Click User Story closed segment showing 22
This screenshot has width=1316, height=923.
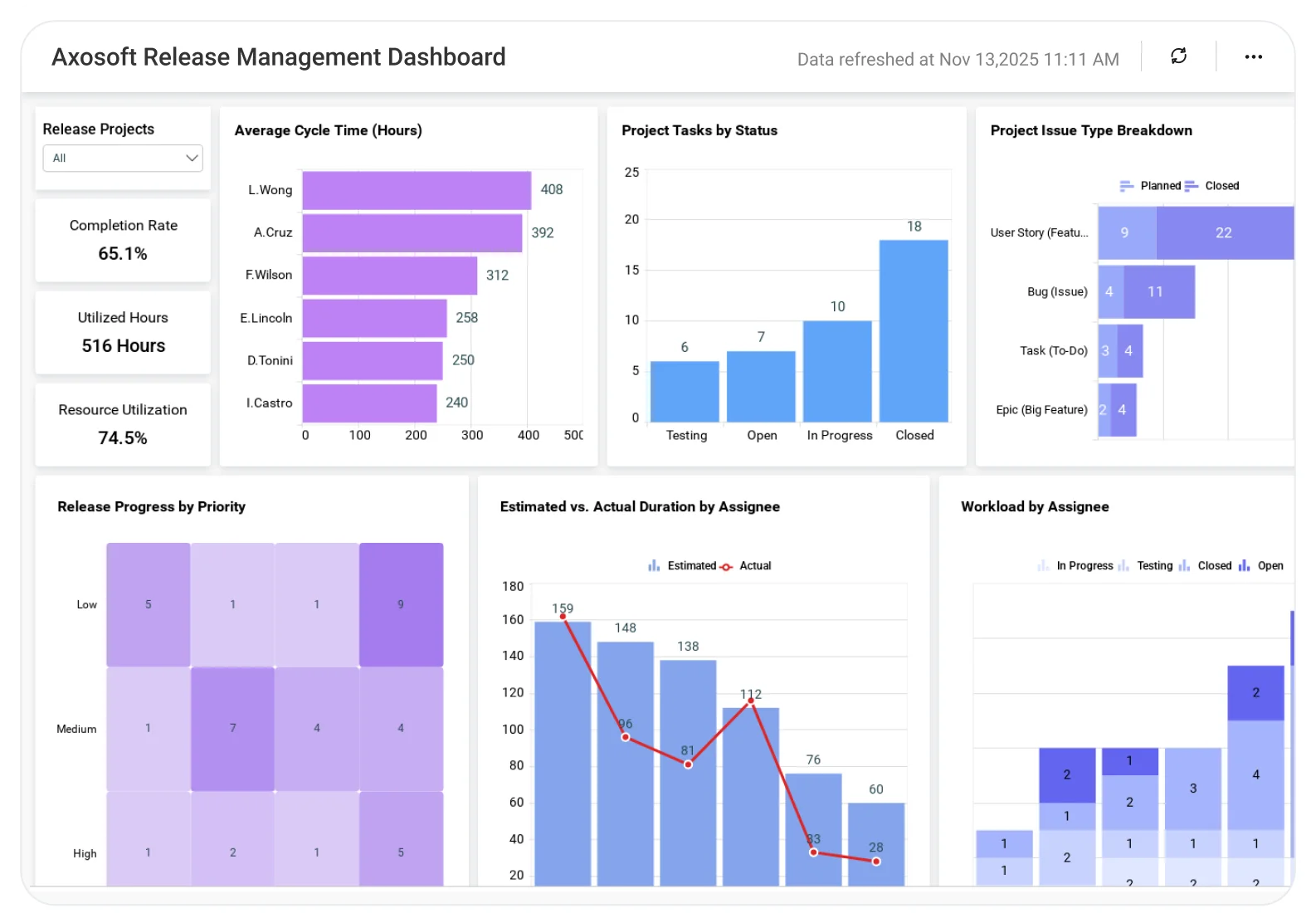coord(1225,232)
